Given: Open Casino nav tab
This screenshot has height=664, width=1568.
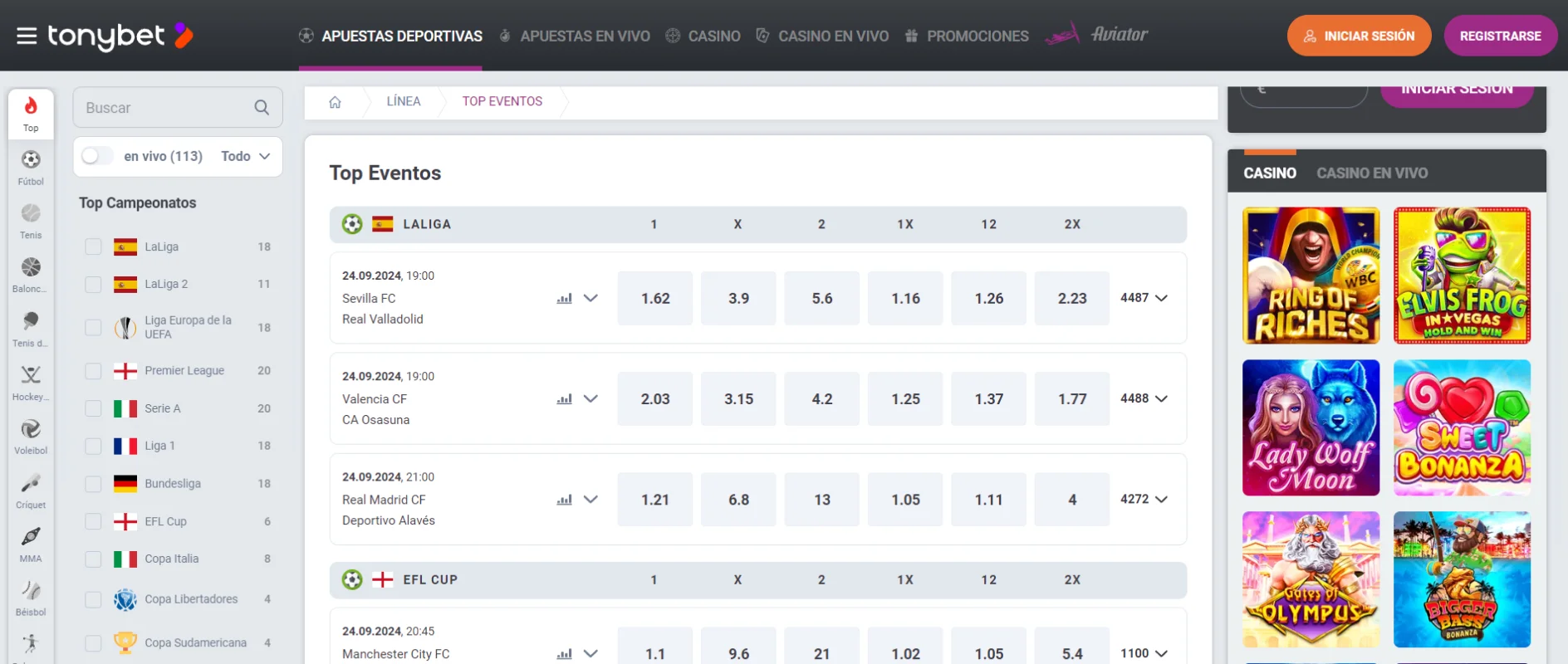Looking at the screenshot, I should 703,36.
